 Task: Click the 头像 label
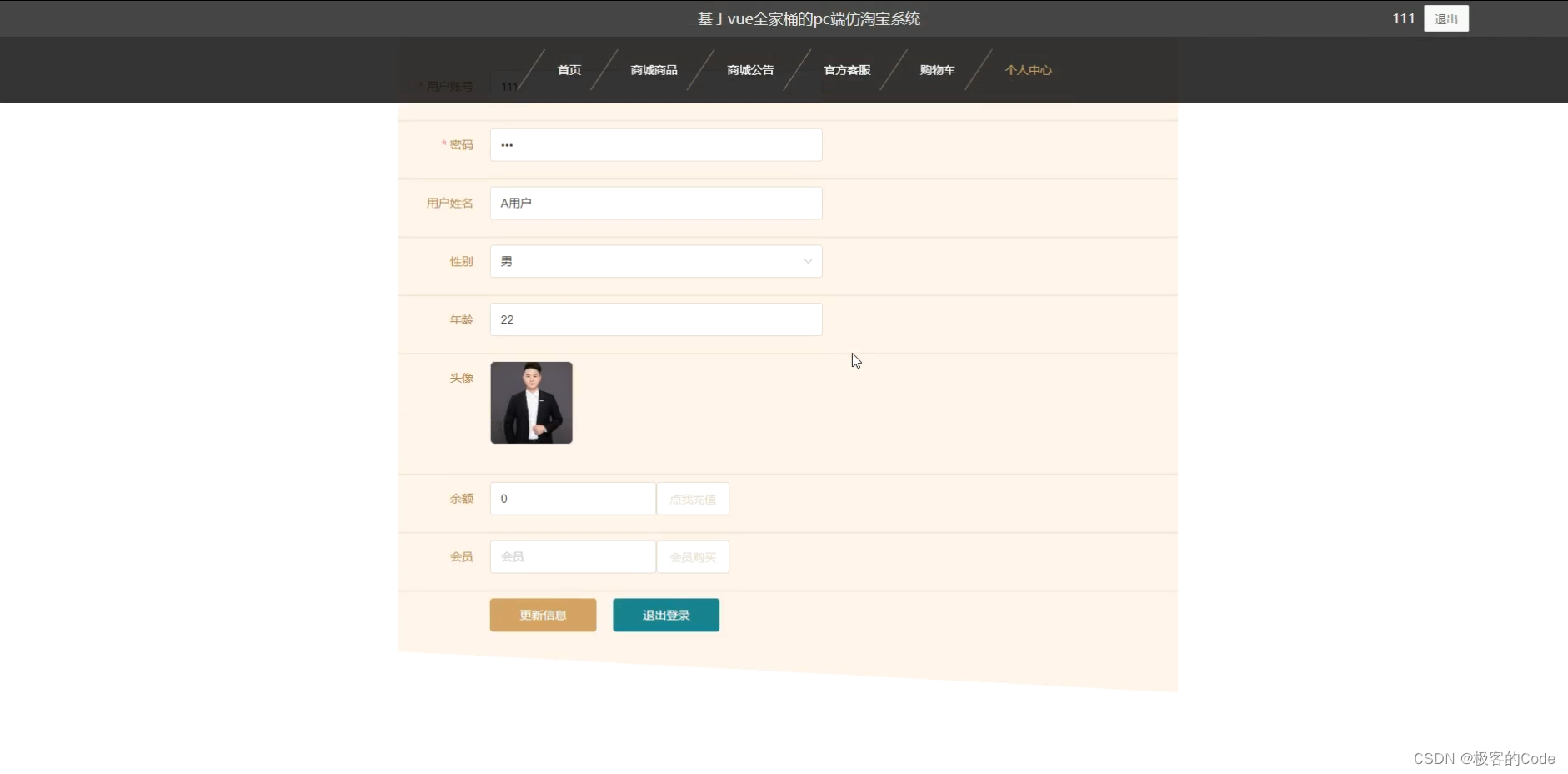tap(461, 378)
